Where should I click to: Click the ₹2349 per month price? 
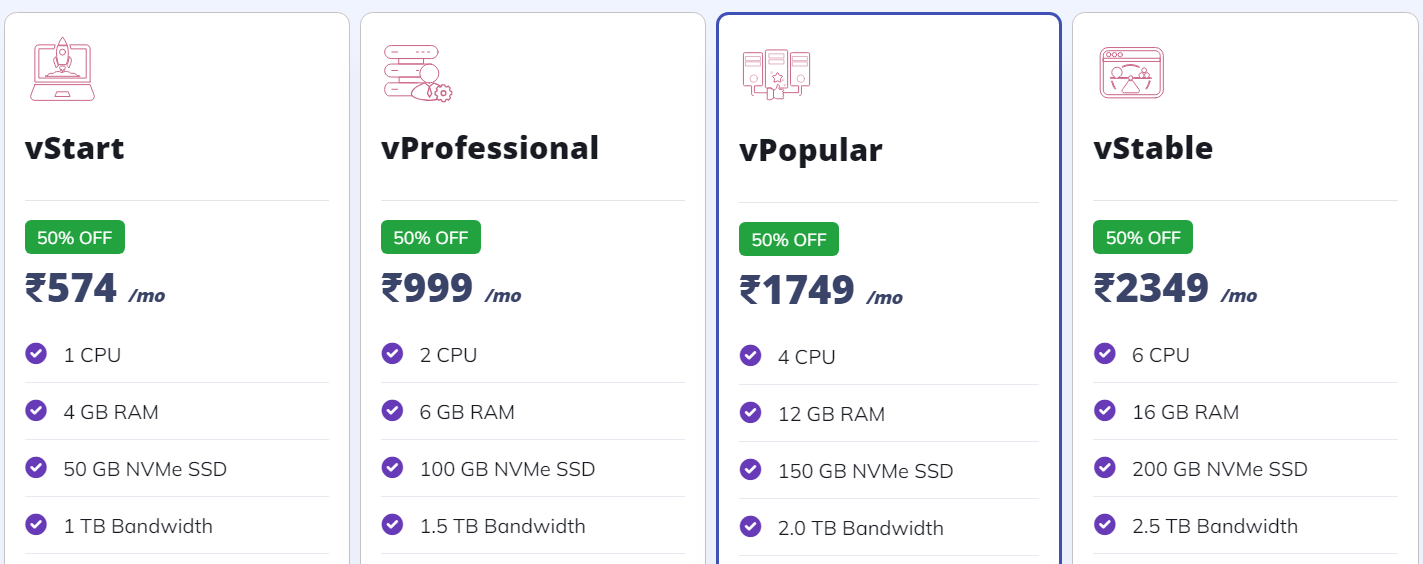click(1175, 289)
